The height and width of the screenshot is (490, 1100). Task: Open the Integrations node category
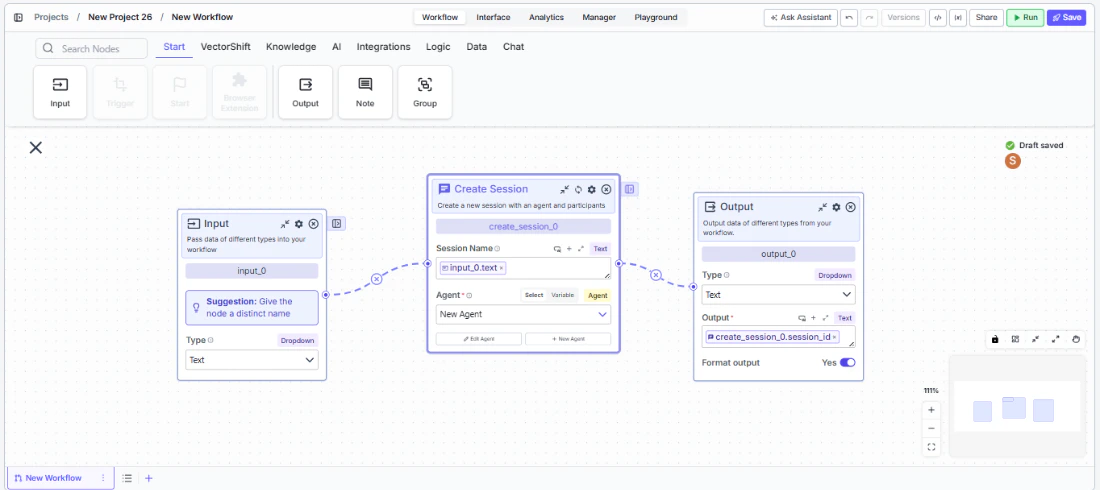coord(384,47)
